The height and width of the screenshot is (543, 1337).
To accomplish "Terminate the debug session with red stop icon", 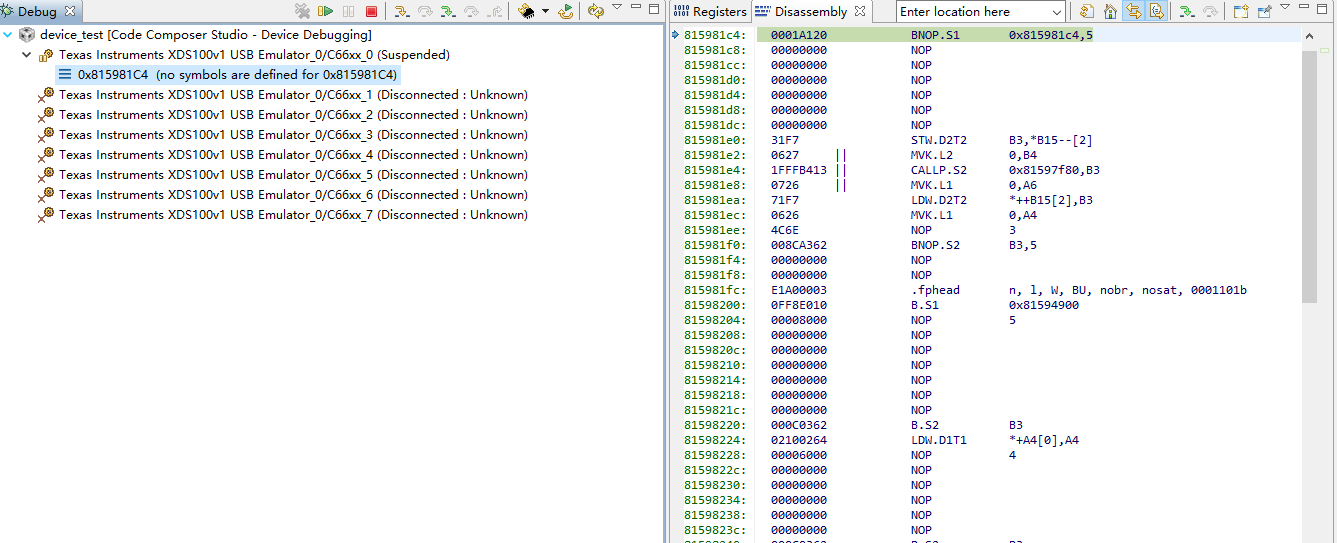I will click(371, 12).
